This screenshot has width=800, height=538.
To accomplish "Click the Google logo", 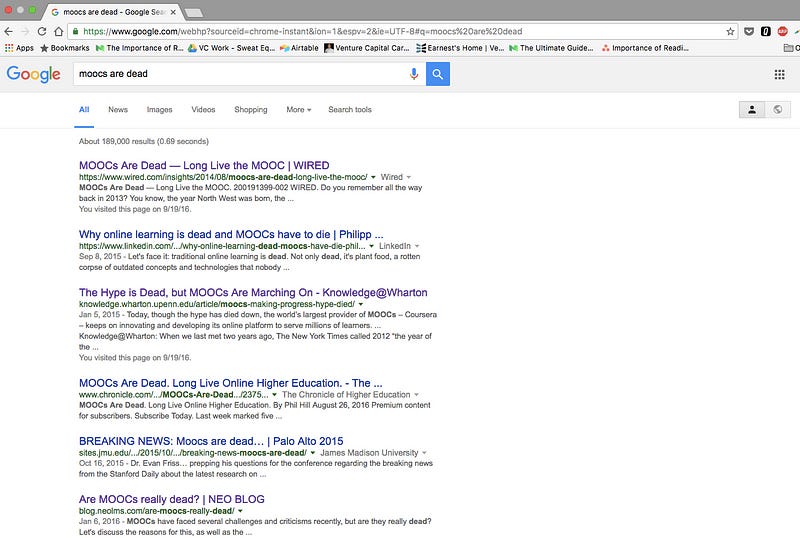I will 34,75.
